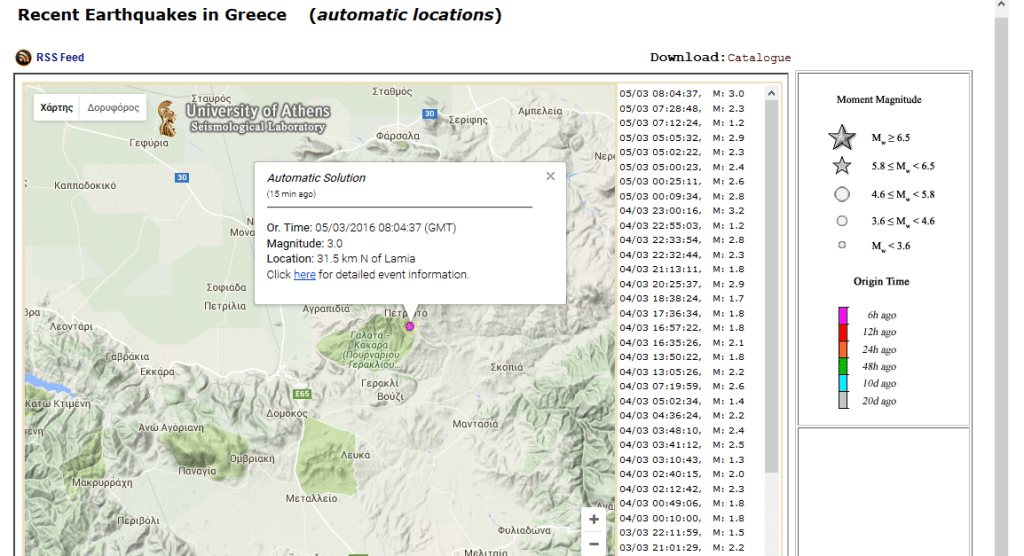Select event 03/03 22:11:59 M: 1.5
The image size is (1024, 556).
(682, 532)
